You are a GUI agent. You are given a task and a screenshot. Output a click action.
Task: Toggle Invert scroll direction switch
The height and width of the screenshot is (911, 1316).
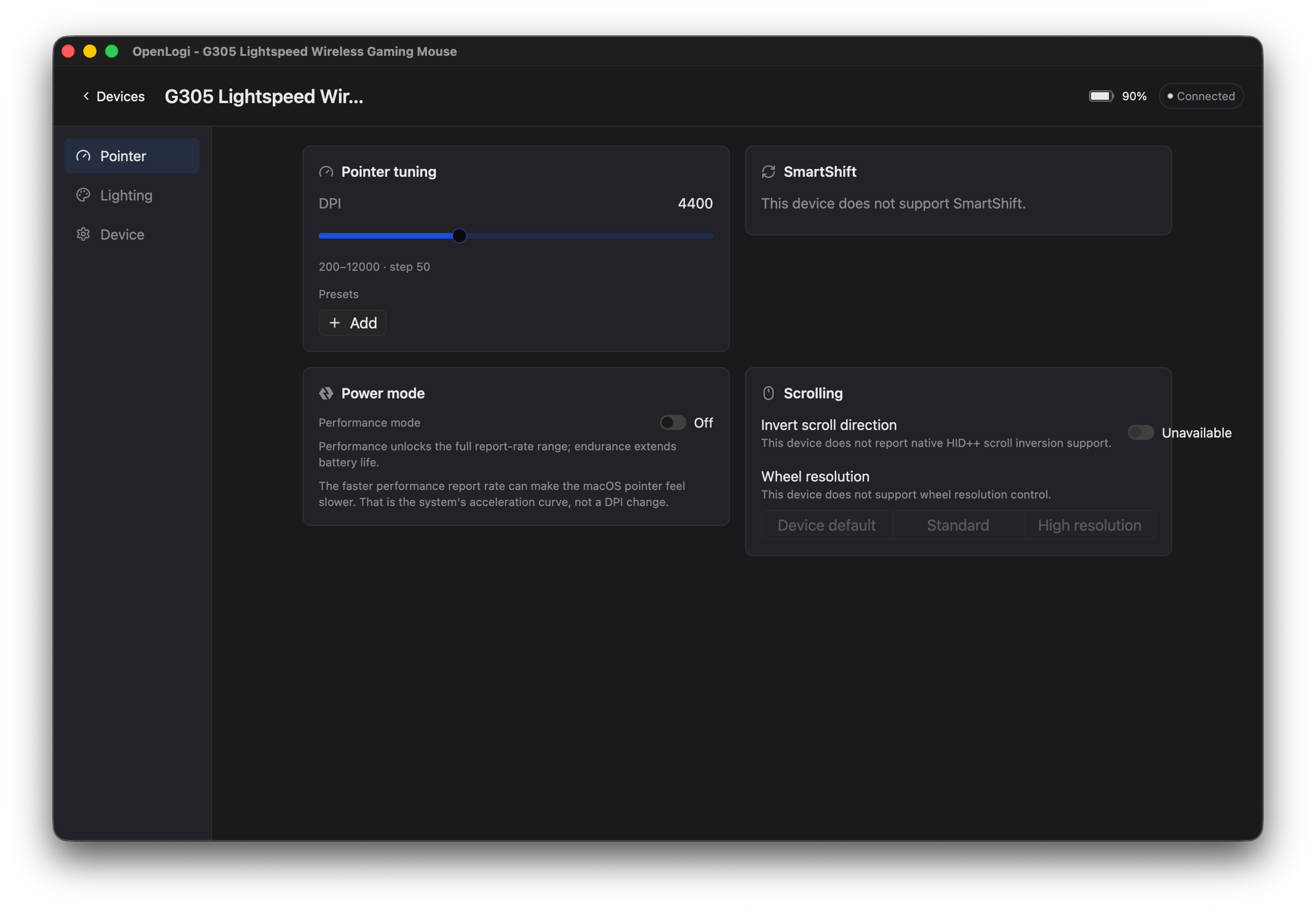(x=1140, y=433)
